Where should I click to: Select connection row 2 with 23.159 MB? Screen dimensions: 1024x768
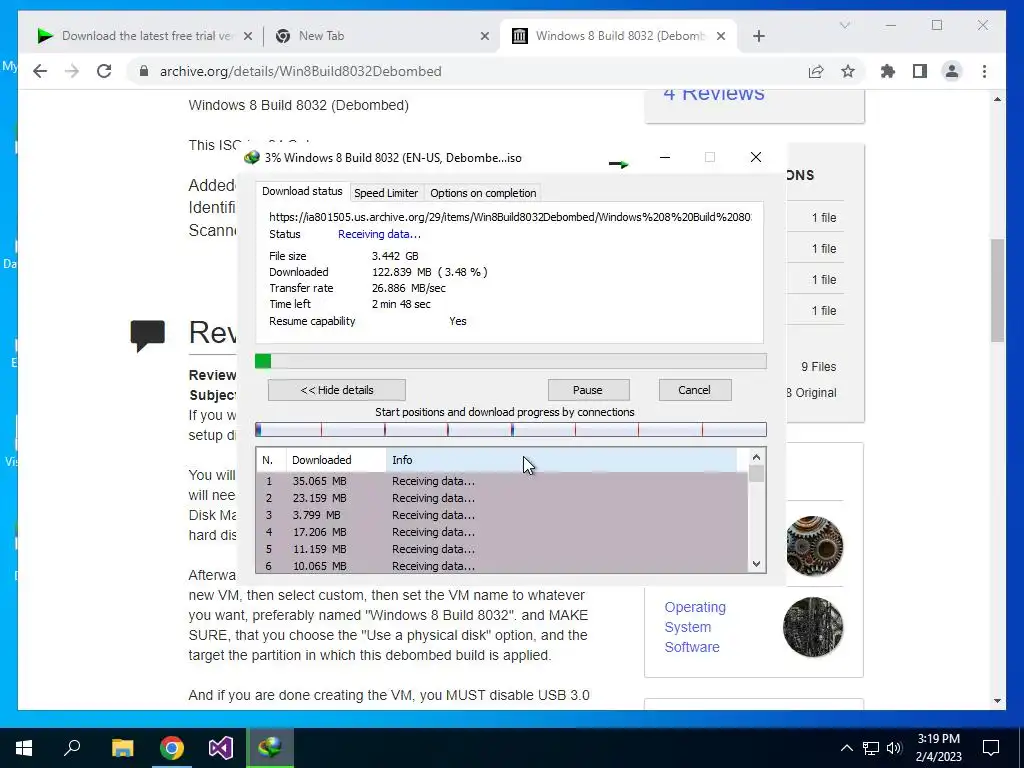tap(502, 498)
